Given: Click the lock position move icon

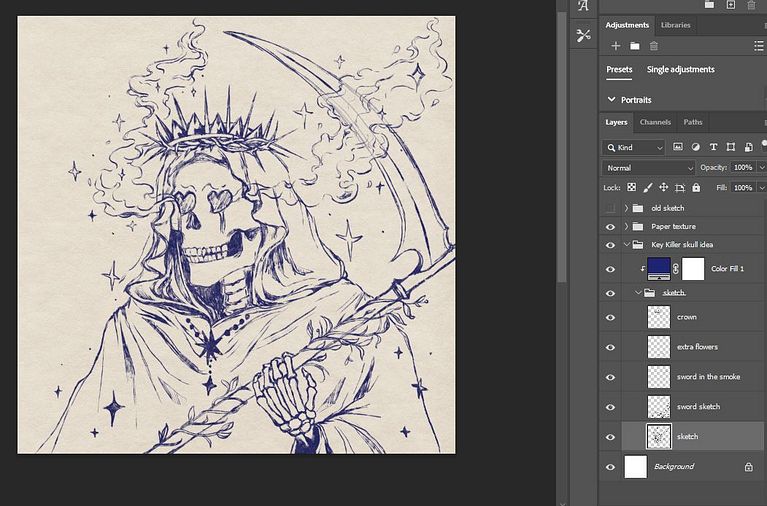Looking at the screenshot, I should (x=663, y=188).
